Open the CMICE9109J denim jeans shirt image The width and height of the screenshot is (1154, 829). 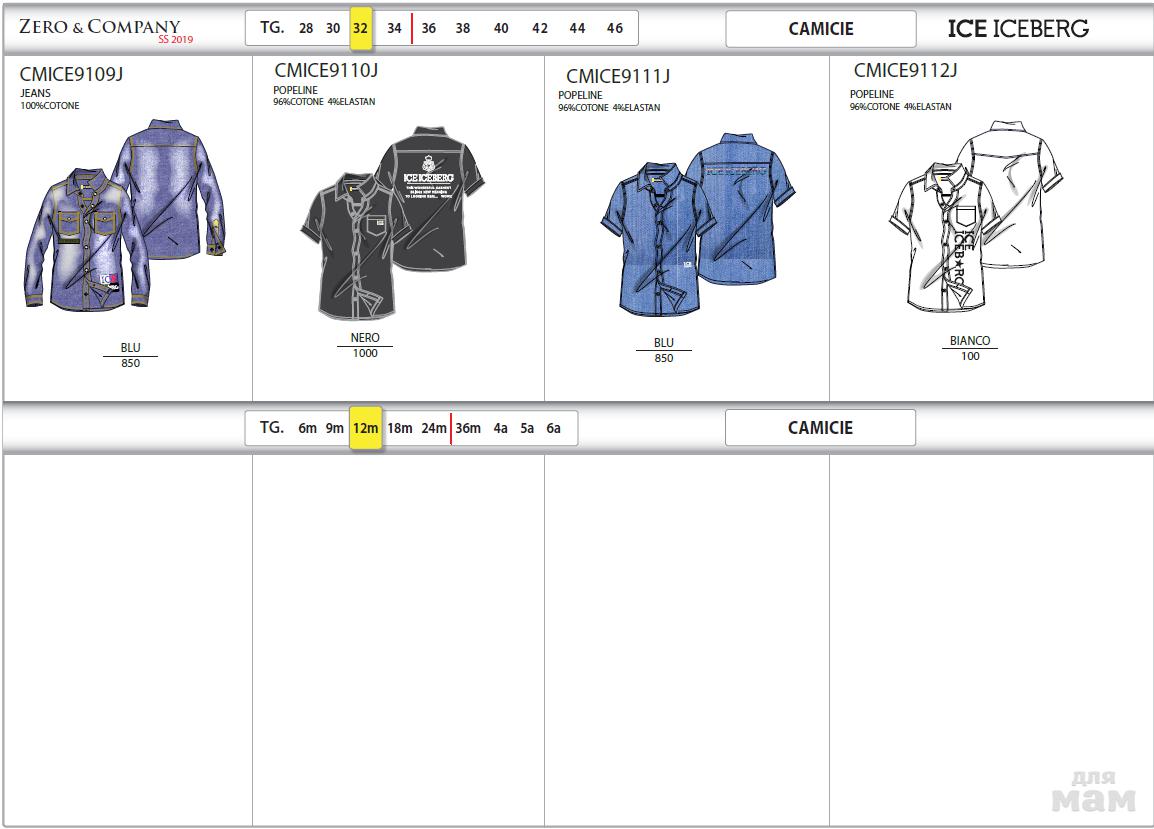click(125, 215)
